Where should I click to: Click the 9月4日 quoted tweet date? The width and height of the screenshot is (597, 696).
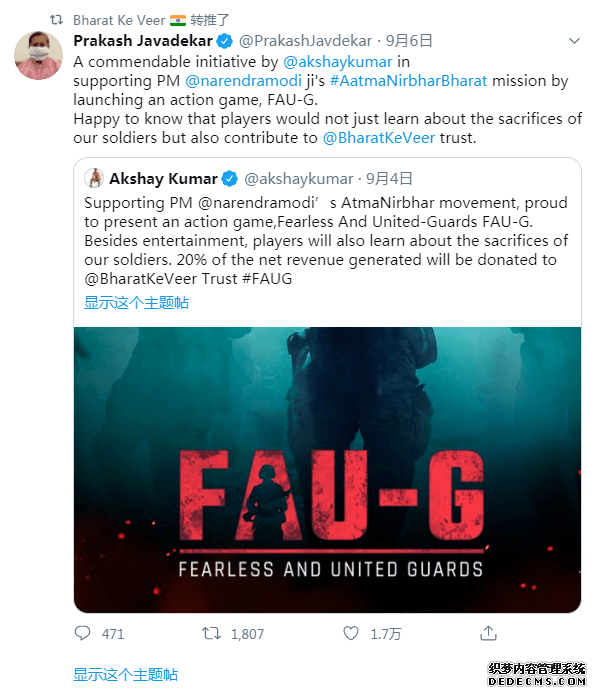(x=389, y=179)
